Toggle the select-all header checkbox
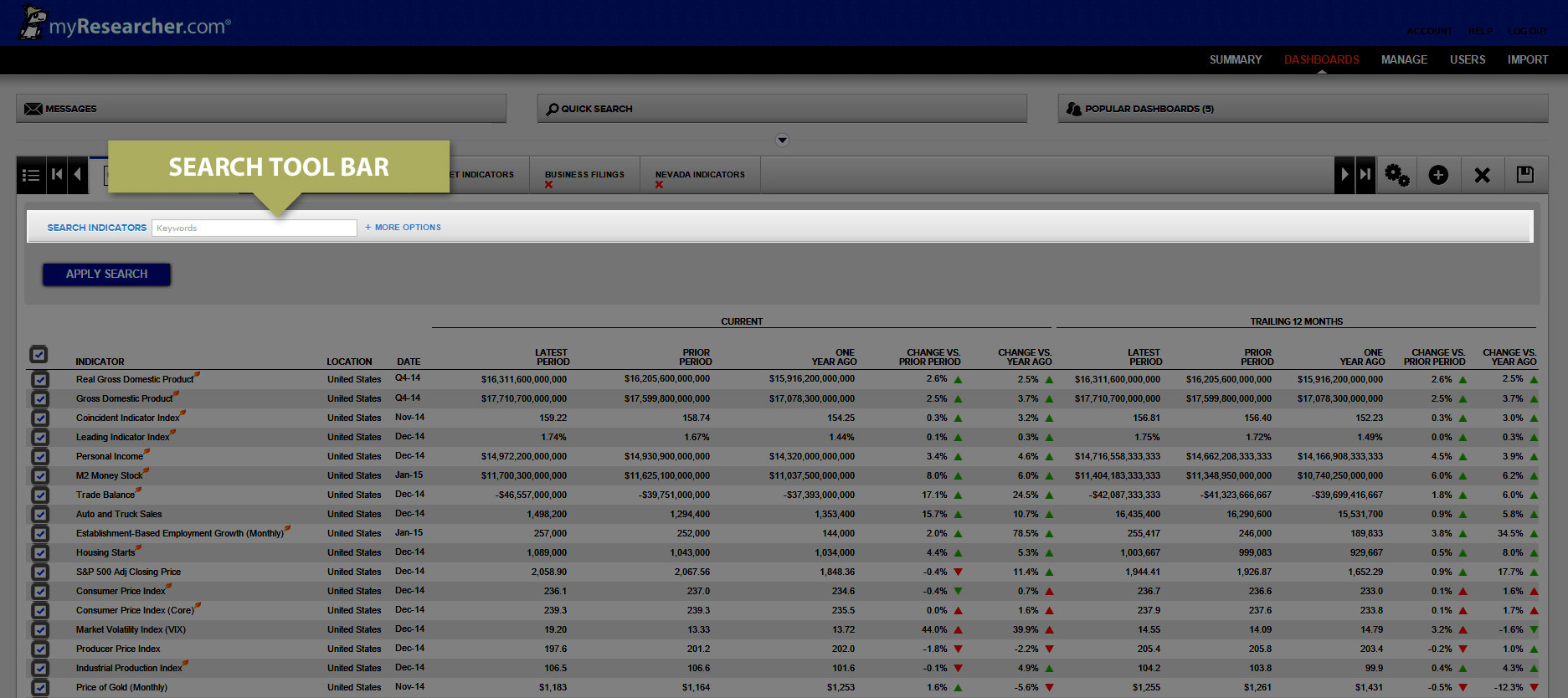This screenshot has width=1568, height=698. (x=39, y=354)
